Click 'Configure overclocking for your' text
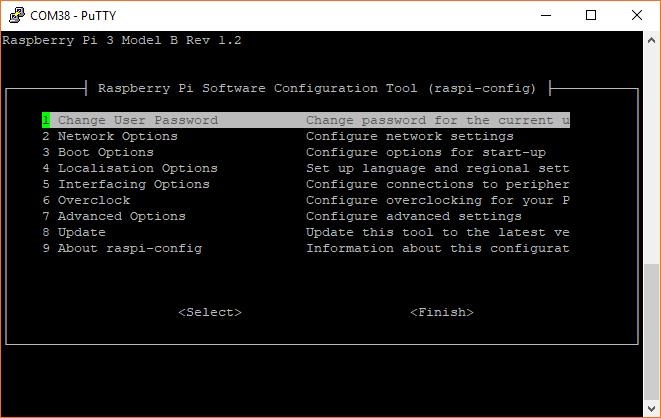Image resolution: width=661 pixels, height=418 pixels. pos(430,200)
